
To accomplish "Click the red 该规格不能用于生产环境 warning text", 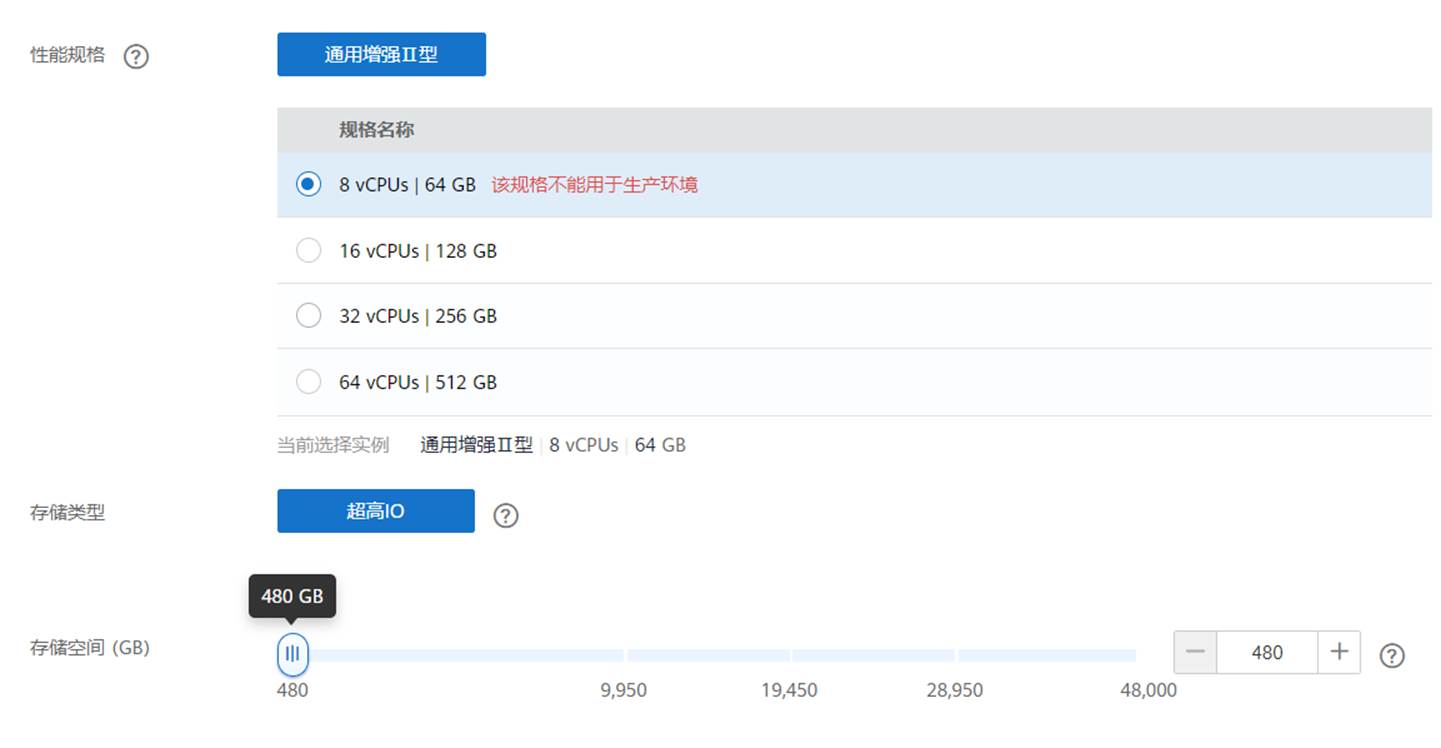I will pyautogui.click(x=594, y=185).
